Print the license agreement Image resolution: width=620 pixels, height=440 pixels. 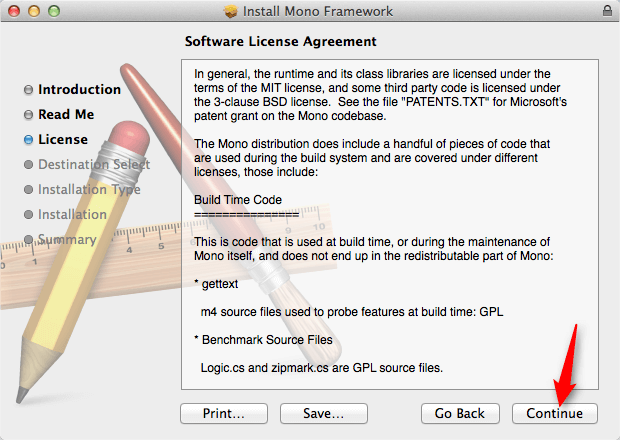(224, 414)
